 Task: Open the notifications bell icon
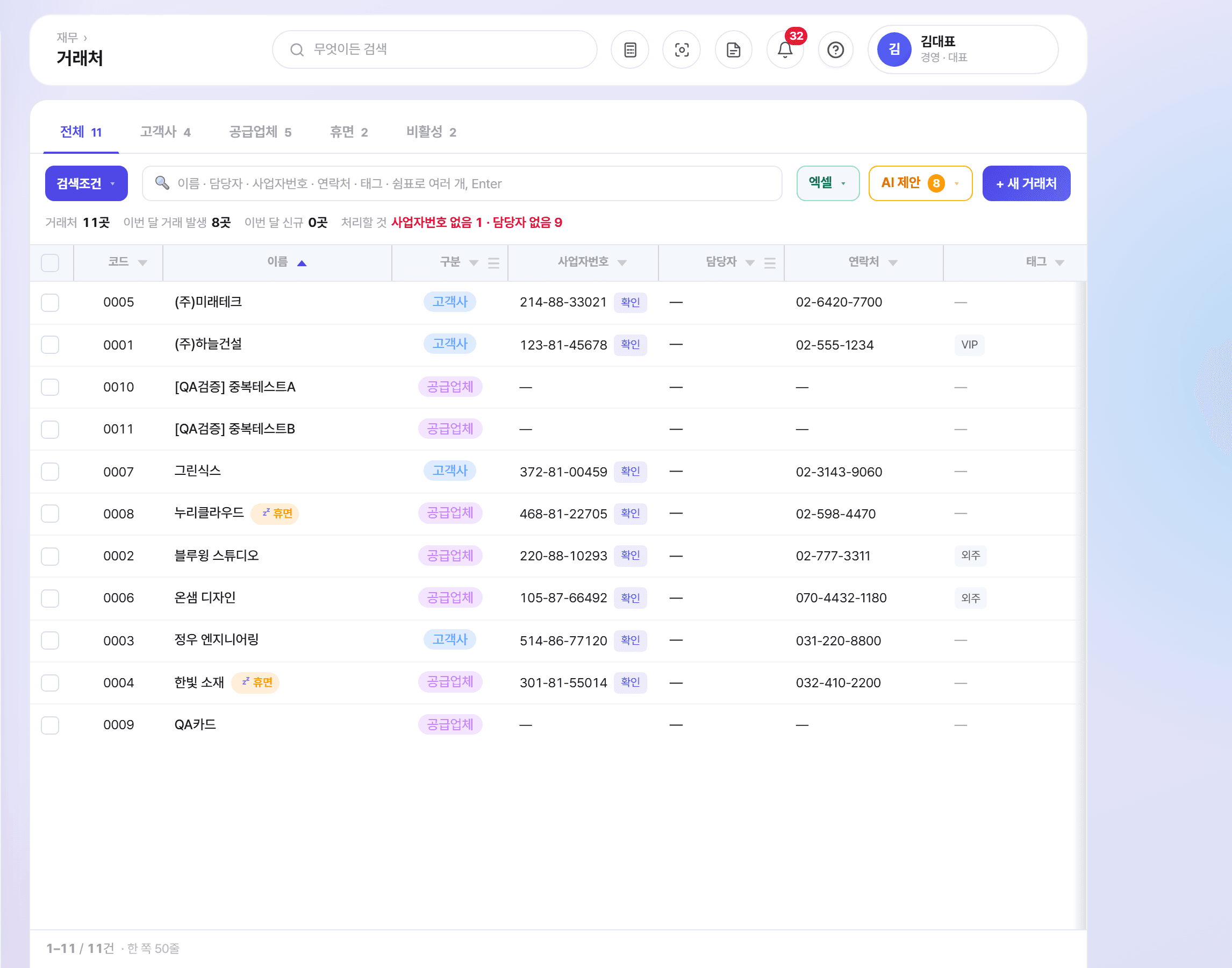coord(785,50)
